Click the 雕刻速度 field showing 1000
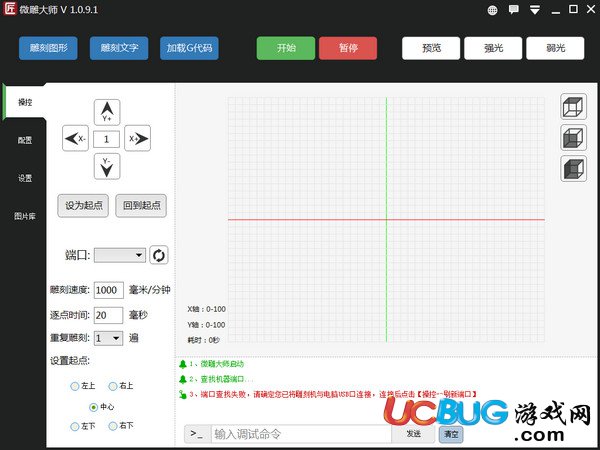 click(x=109, y=290)
